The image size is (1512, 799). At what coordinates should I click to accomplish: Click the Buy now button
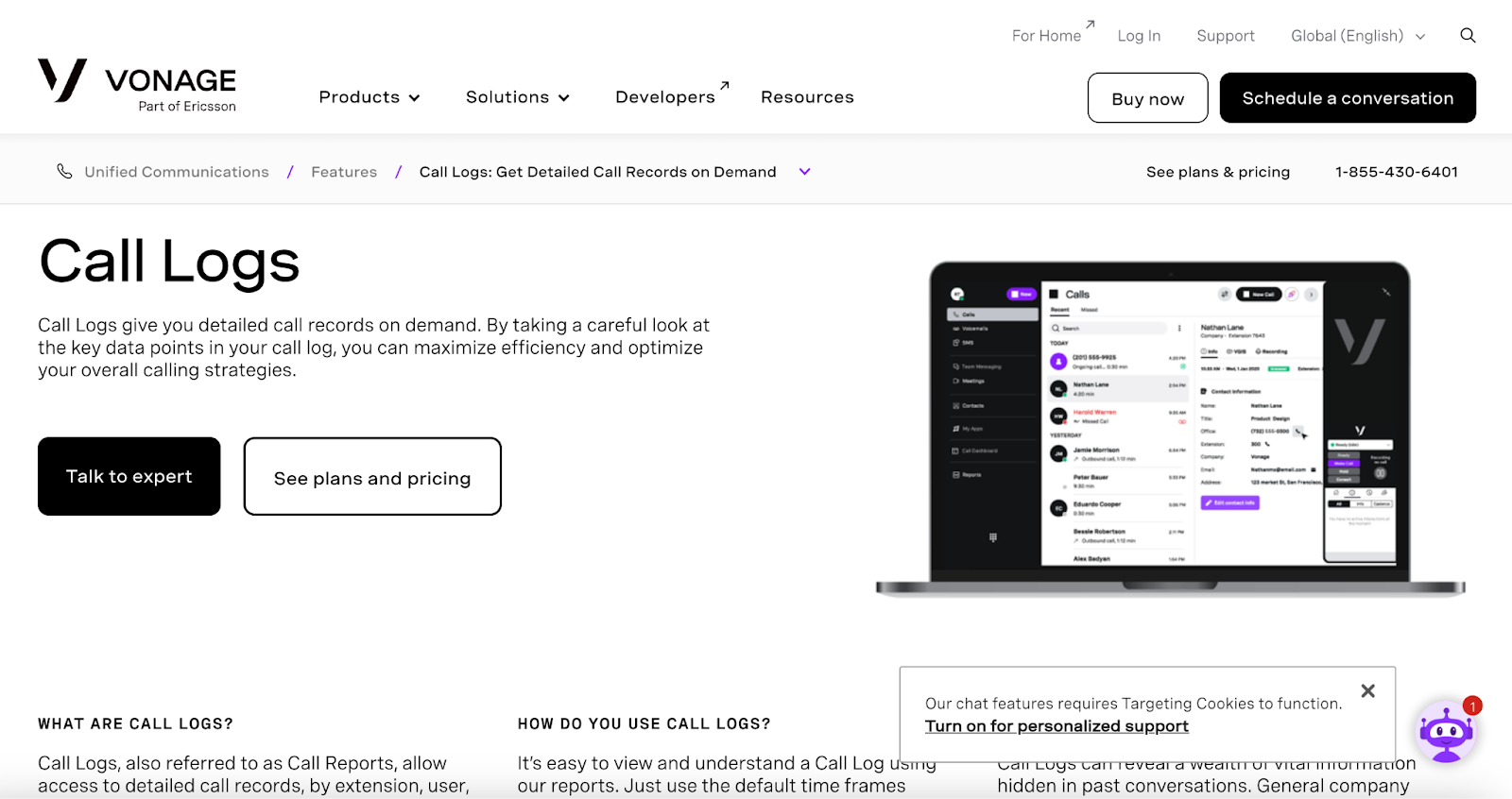pos(1147,98)
